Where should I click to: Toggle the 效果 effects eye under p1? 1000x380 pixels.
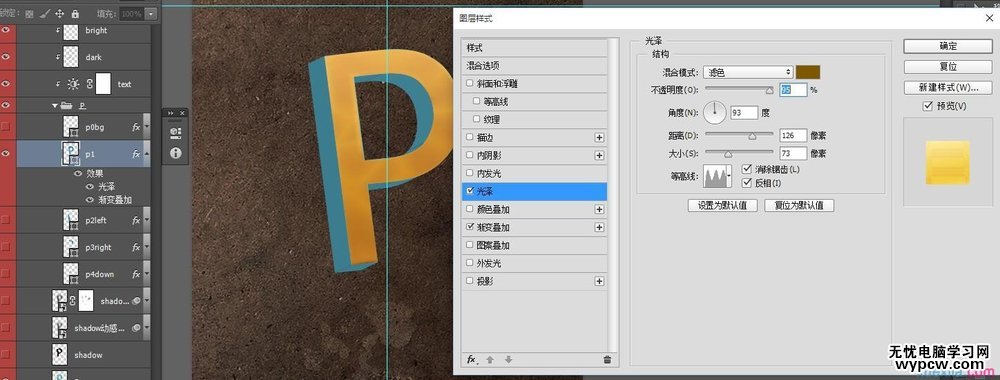tap(78, 173)
